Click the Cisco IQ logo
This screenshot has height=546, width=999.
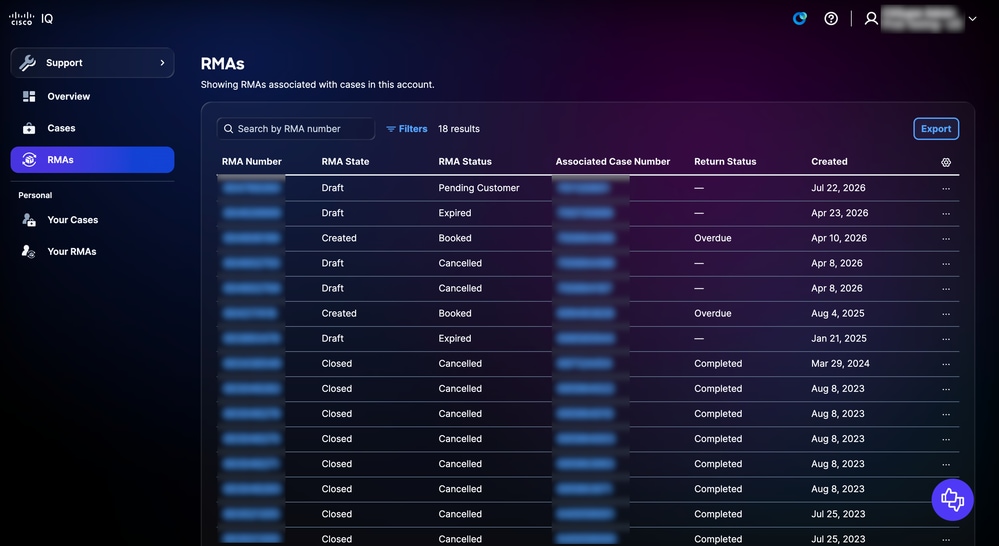pos(31,18)
